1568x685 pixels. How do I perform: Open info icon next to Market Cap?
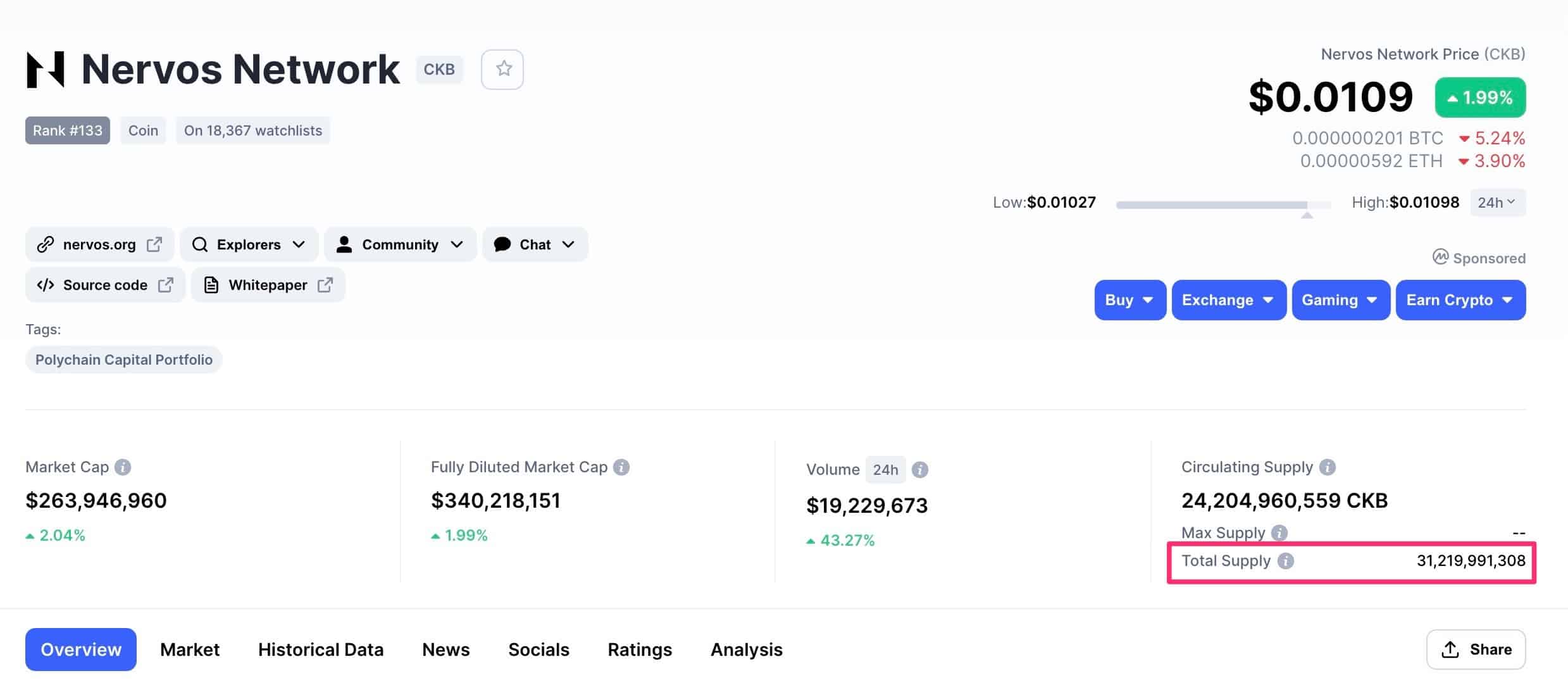[x=123, y=467]
